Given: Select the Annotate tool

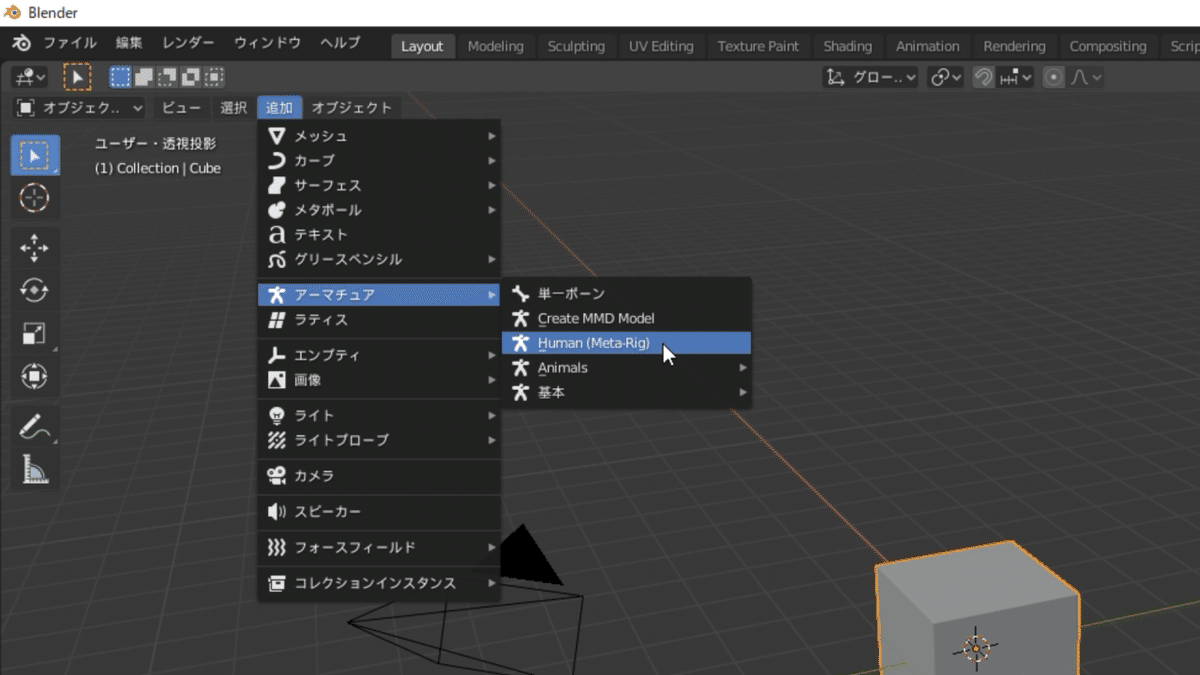Looking at the screenshot, I should [35, 427].
